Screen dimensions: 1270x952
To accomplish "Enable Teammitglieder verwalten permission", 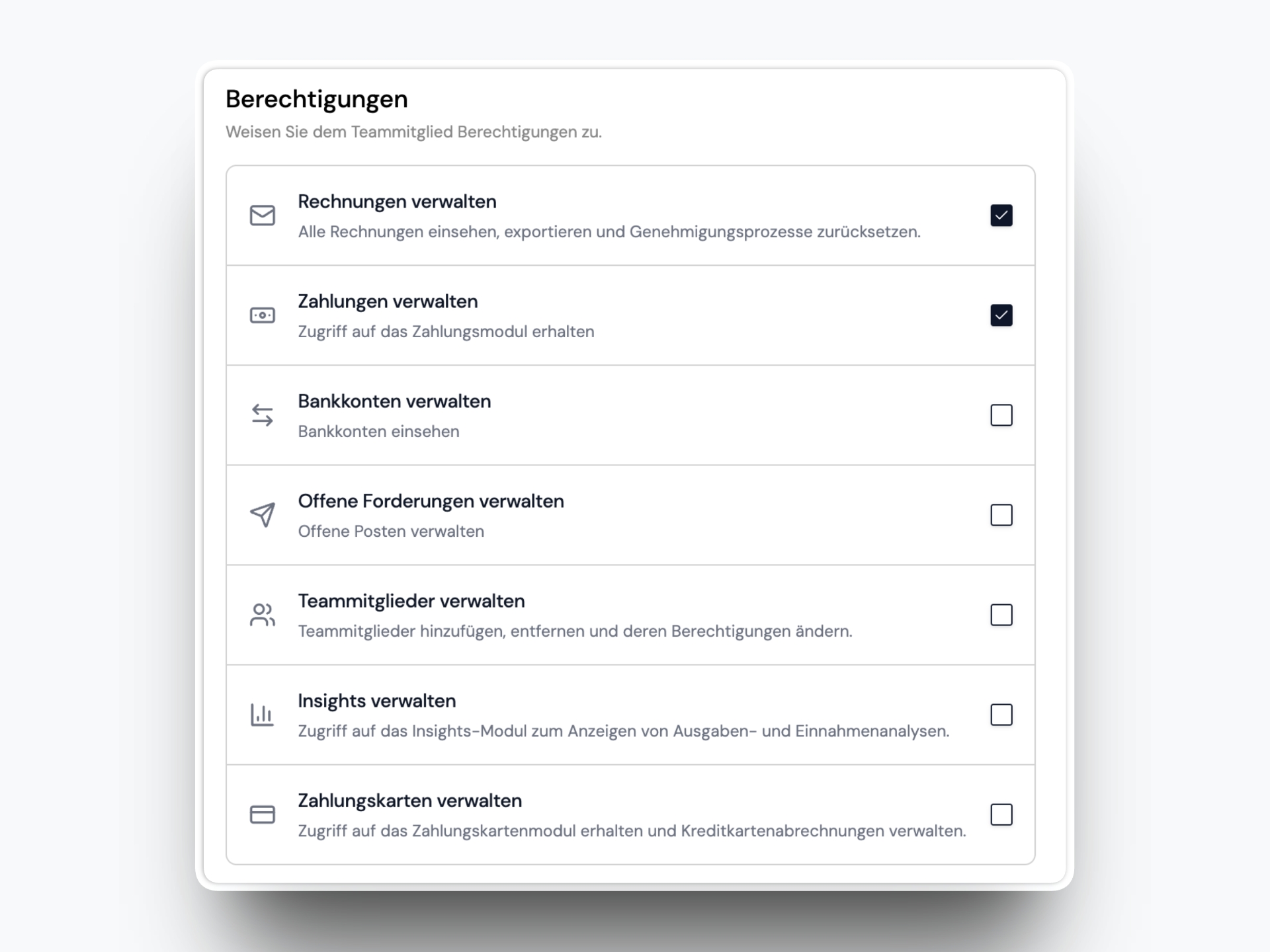I will (x=1001, y=615).
